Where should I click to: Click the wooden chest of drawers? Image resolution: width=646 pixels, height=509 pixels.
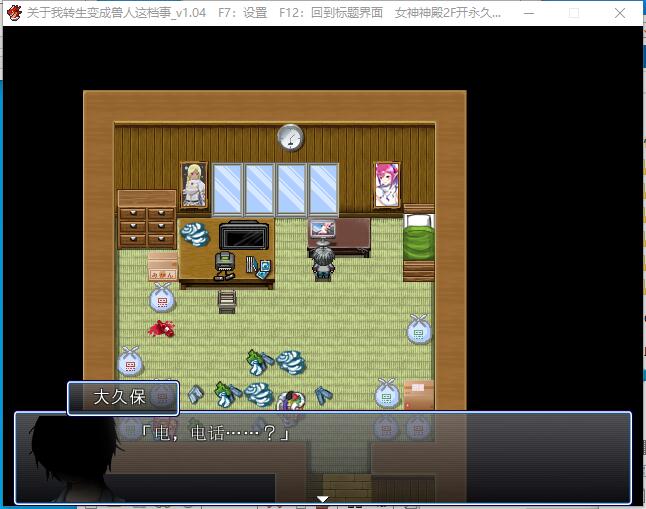147,222
